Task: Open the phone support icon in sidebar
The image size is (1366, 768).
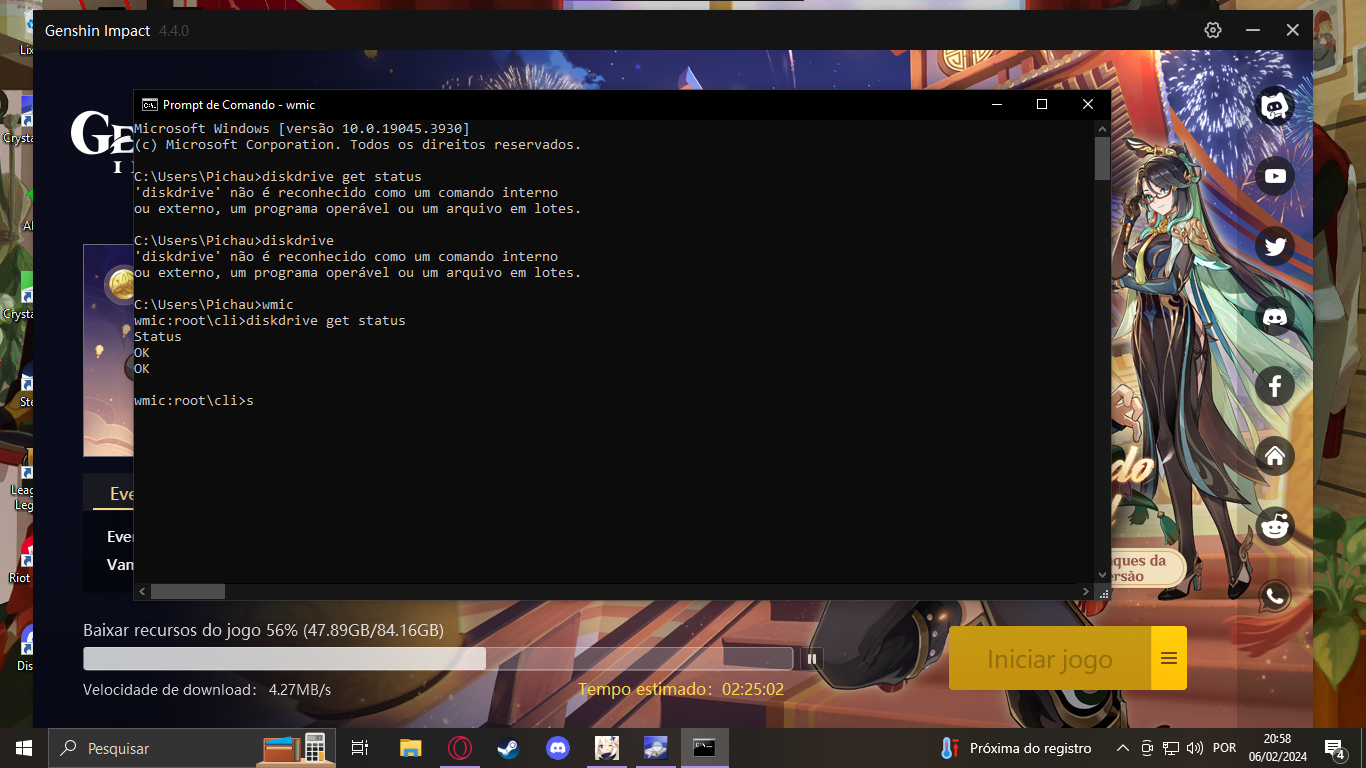Action: [x=1275, y=596]
